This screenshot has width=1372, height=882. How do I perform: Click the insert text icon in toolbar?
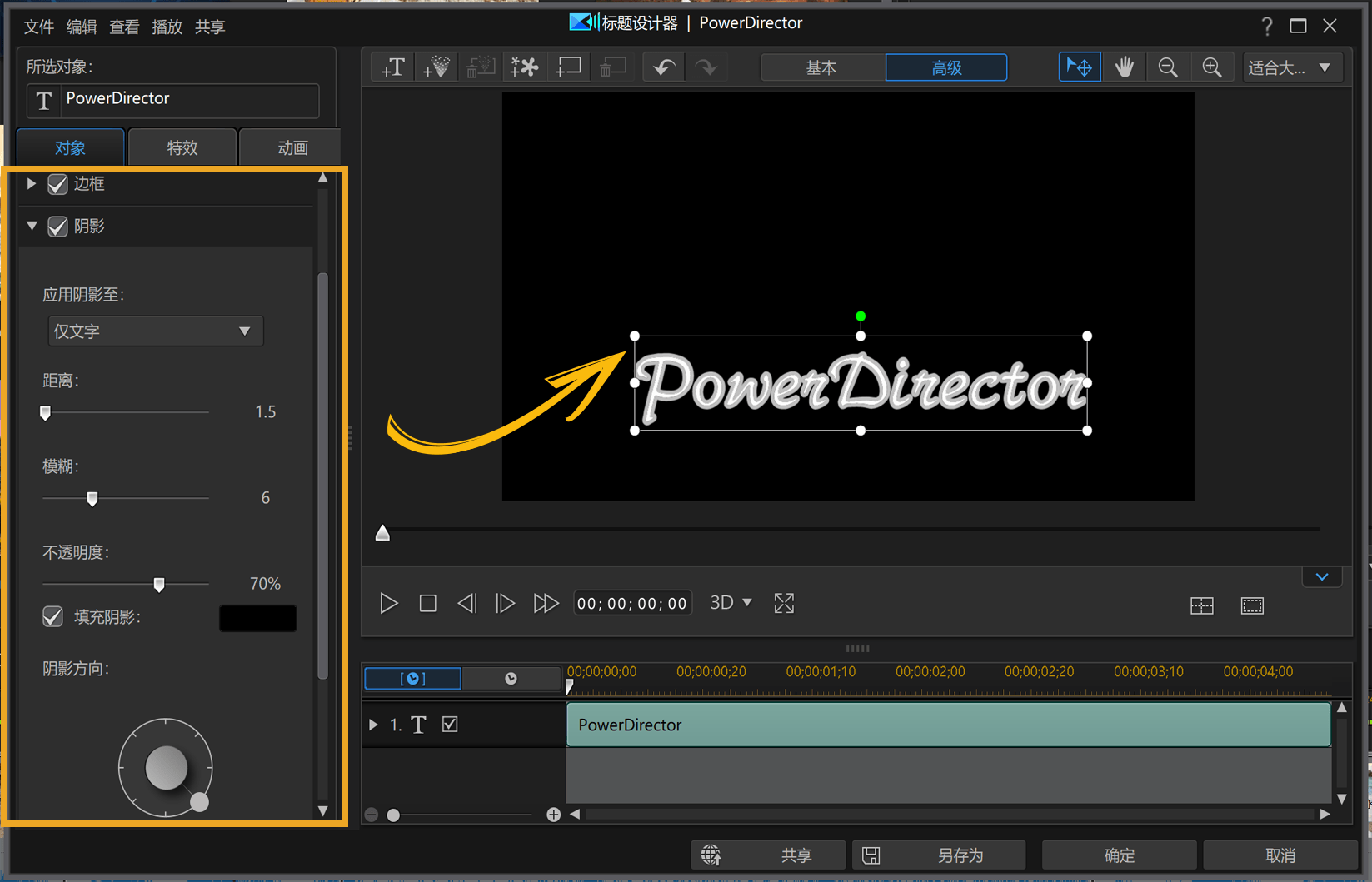pos(392,67)
